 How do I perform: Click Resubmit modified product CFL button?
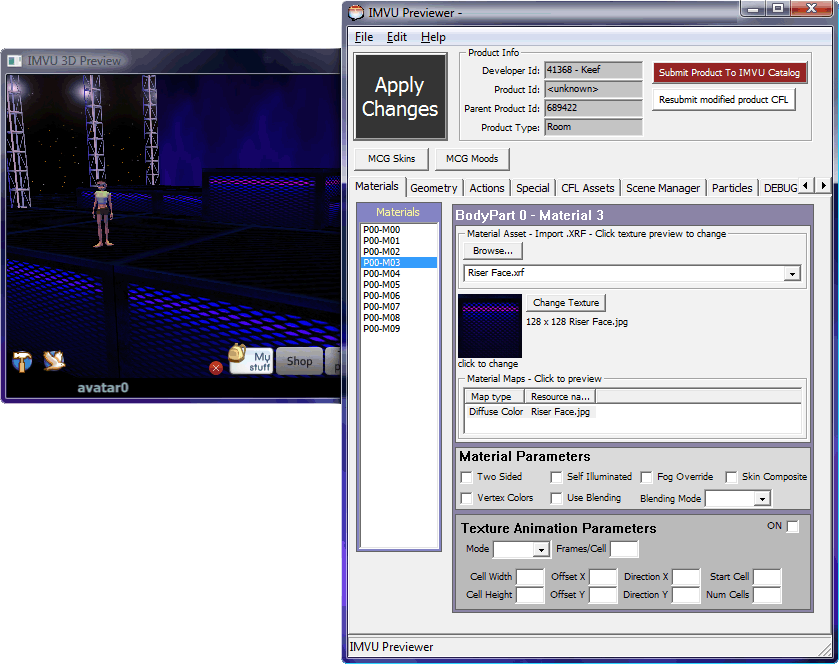tap(723, 100)
